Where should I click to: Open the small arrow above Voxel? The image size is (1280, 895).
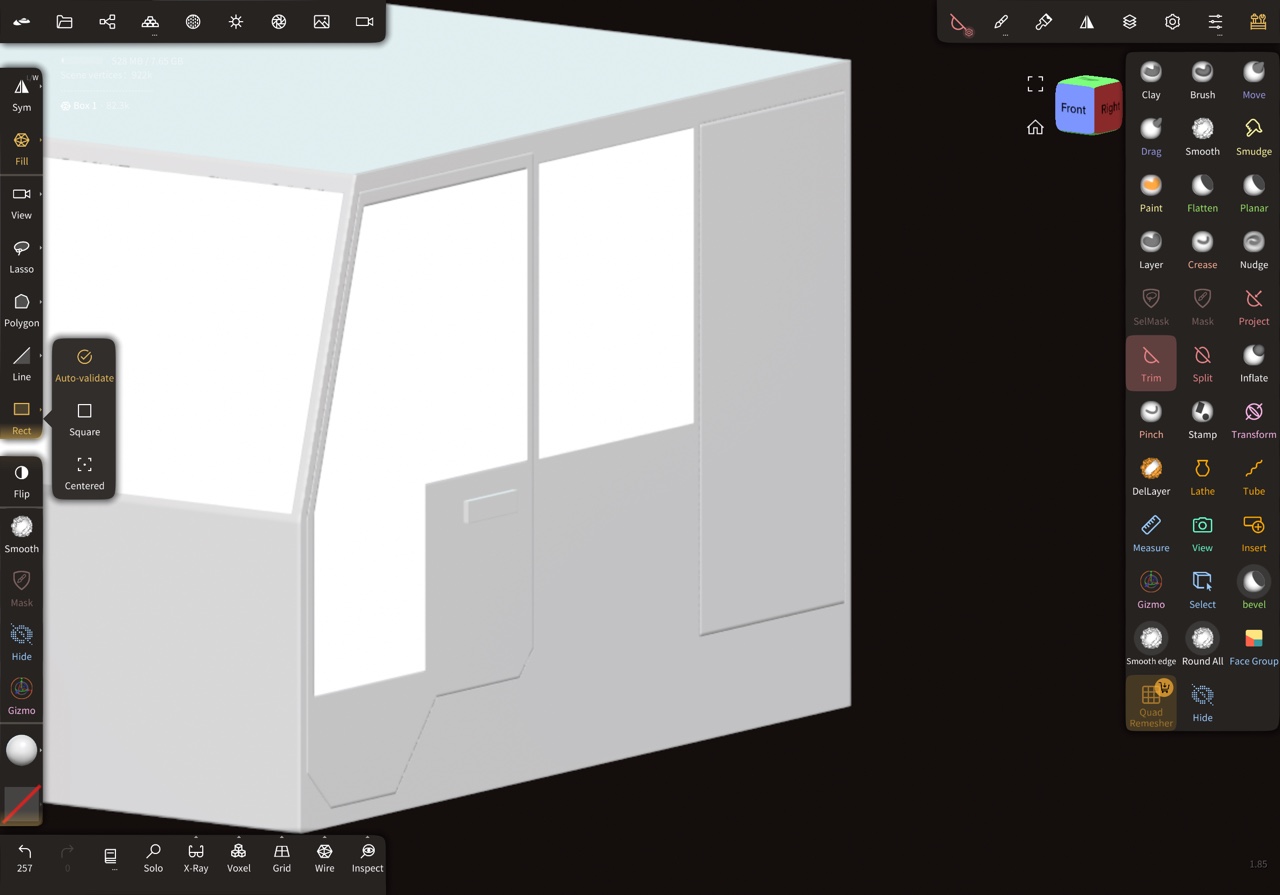pyautogui.click(x=239, y=837)
